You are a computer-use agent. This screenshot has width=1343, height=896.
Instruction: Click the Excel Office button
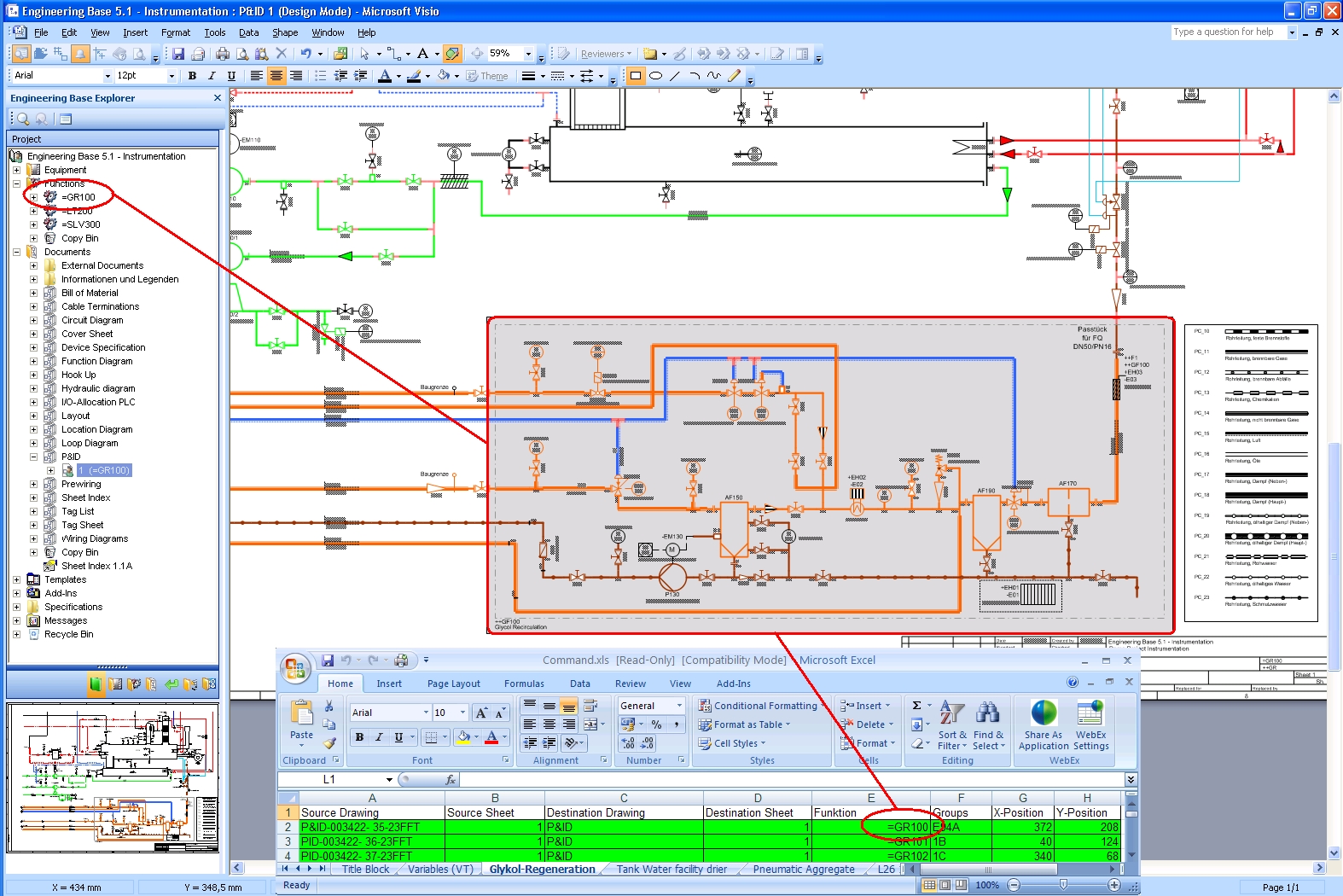295,668
